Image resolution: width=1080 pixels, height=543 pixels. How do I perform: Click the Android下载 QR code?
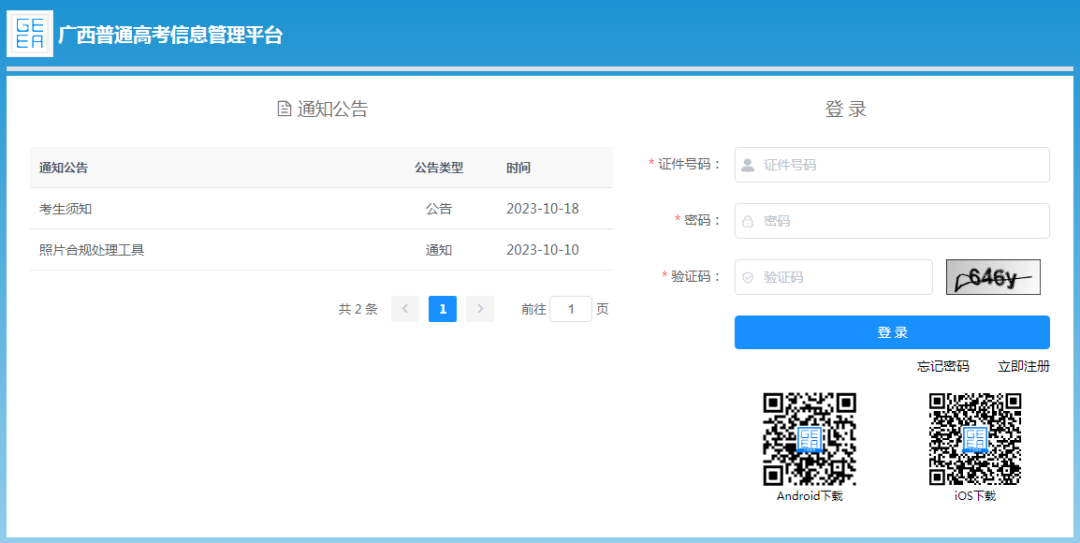(809, 439)
